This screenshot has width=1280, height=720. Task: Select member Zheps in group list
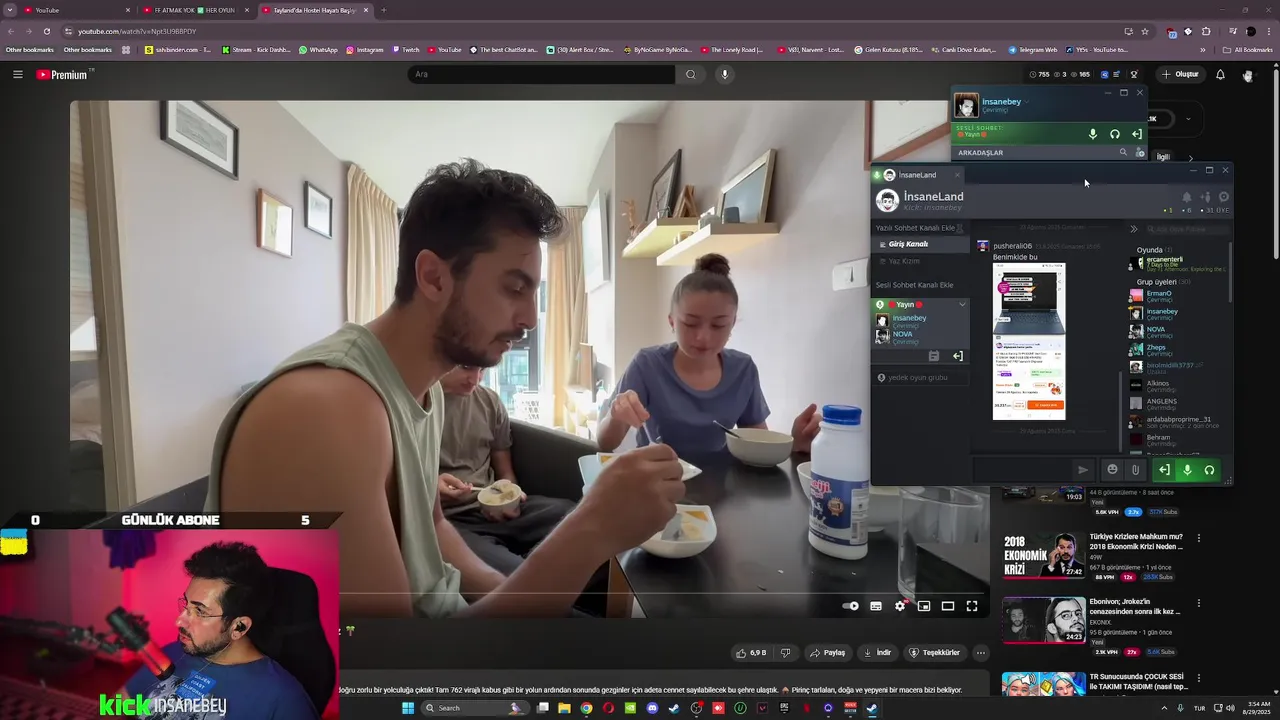(1156, 349)
